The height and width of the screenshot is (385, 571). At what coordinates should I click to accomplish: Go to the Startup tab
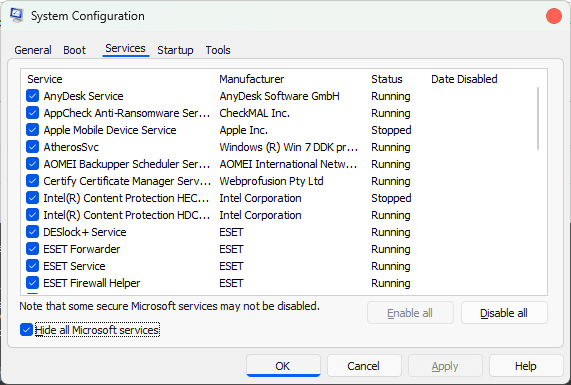pos(175,50)
